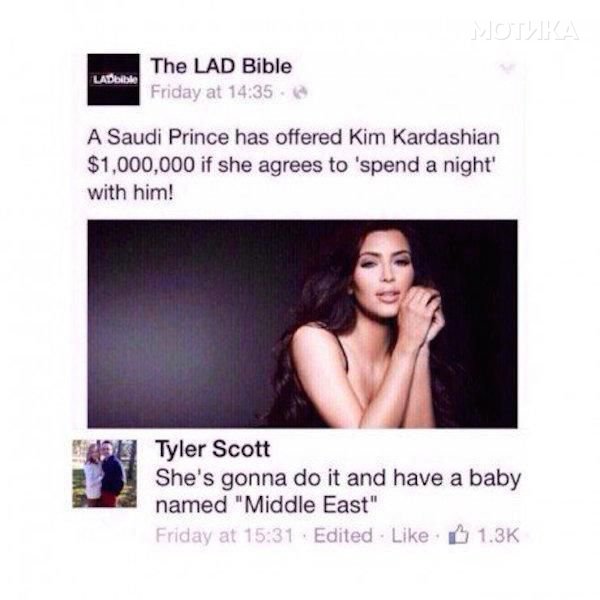
Task: Click the post text about Saudi Prince
Action: click(x=293, y=165)
